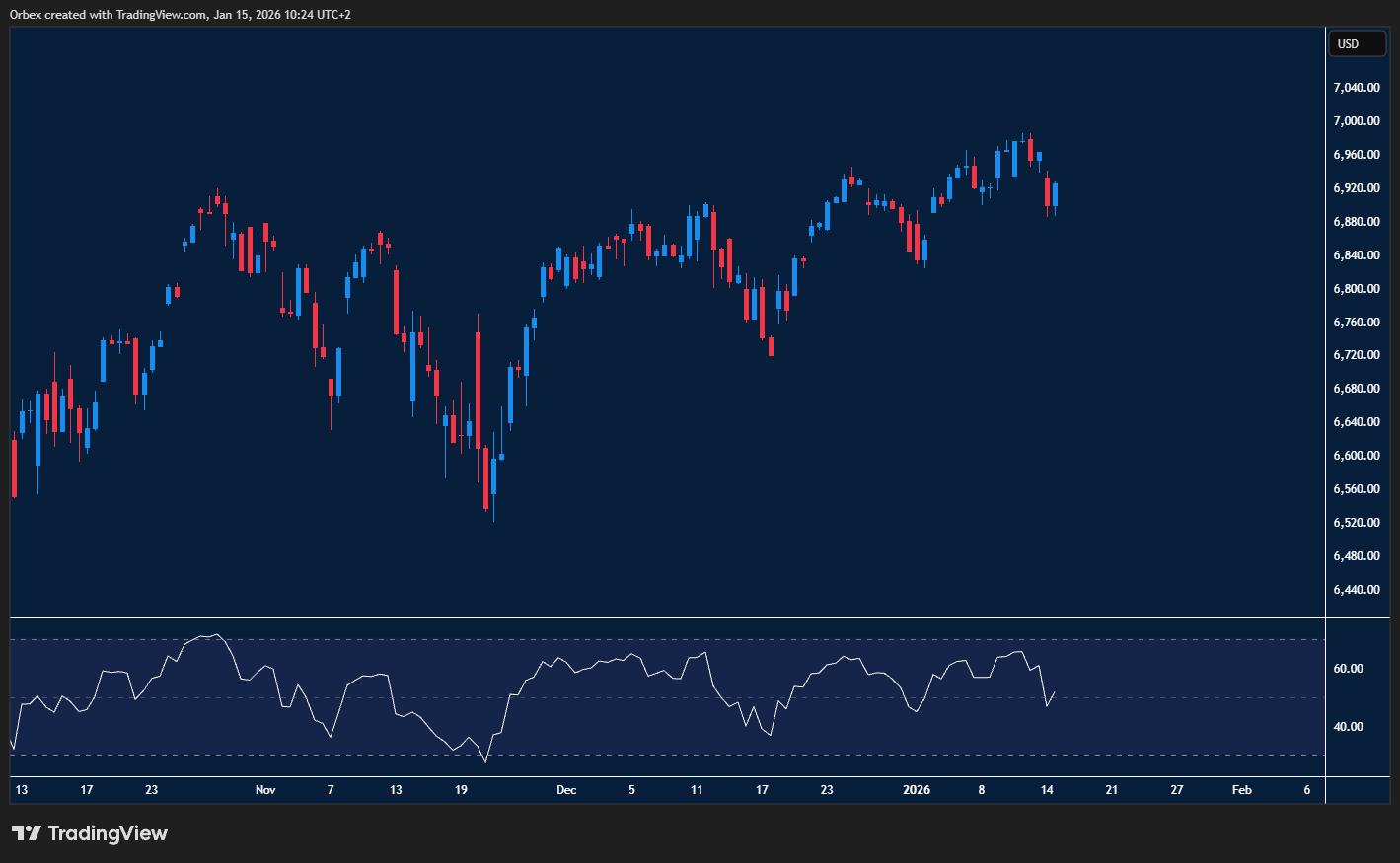The height and width of the screenshot is (863, 1400).
Task: Click the 40.00 RSI scale label
Action: tap(1348, 727)
